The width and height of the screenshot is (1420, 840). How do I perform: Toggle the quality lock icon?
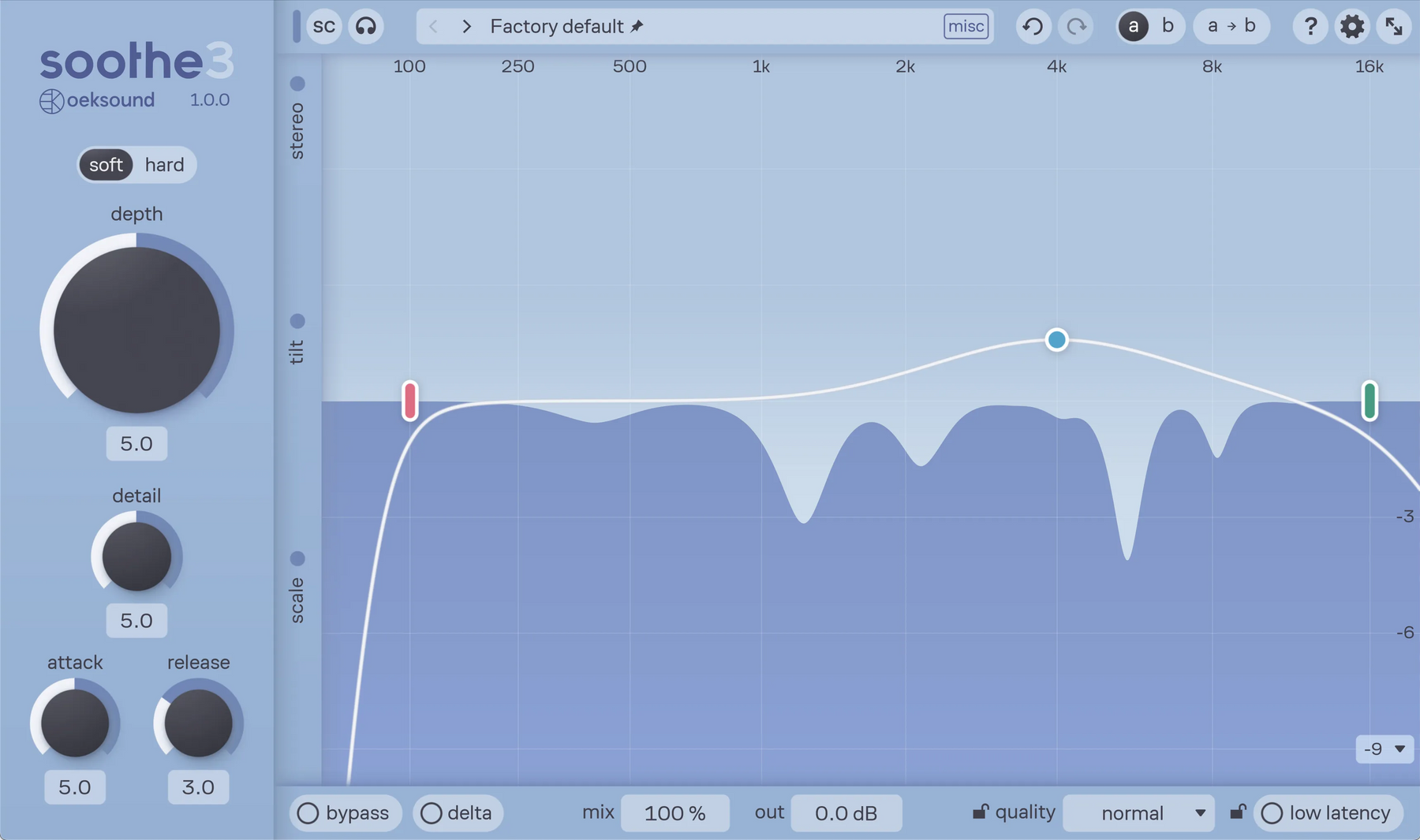[x=980, y=812]
